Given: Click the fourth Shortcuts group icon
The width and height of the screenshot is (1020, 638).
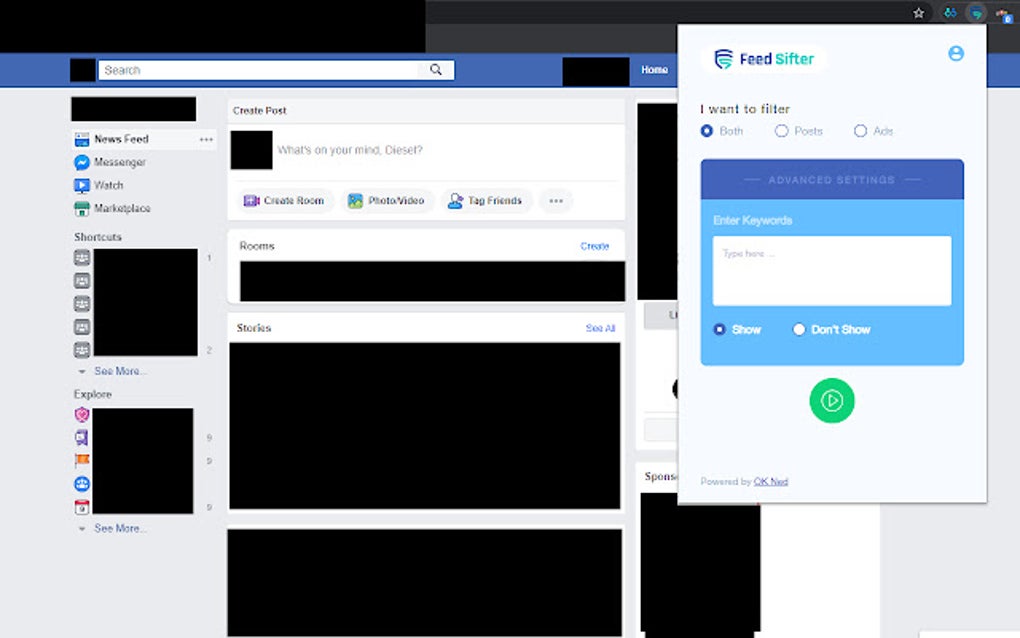Looking at the screenshot, I should (82, 327).
